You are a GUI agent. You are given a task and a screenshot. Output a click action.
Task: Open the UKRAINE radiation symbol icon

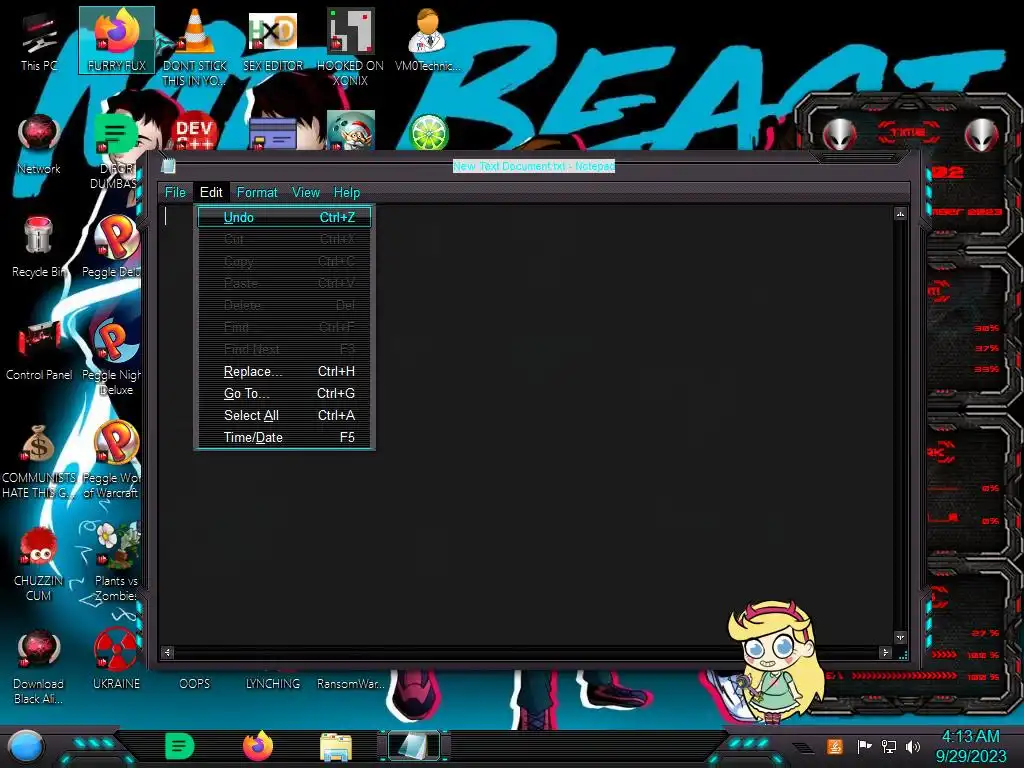point(116,660)
